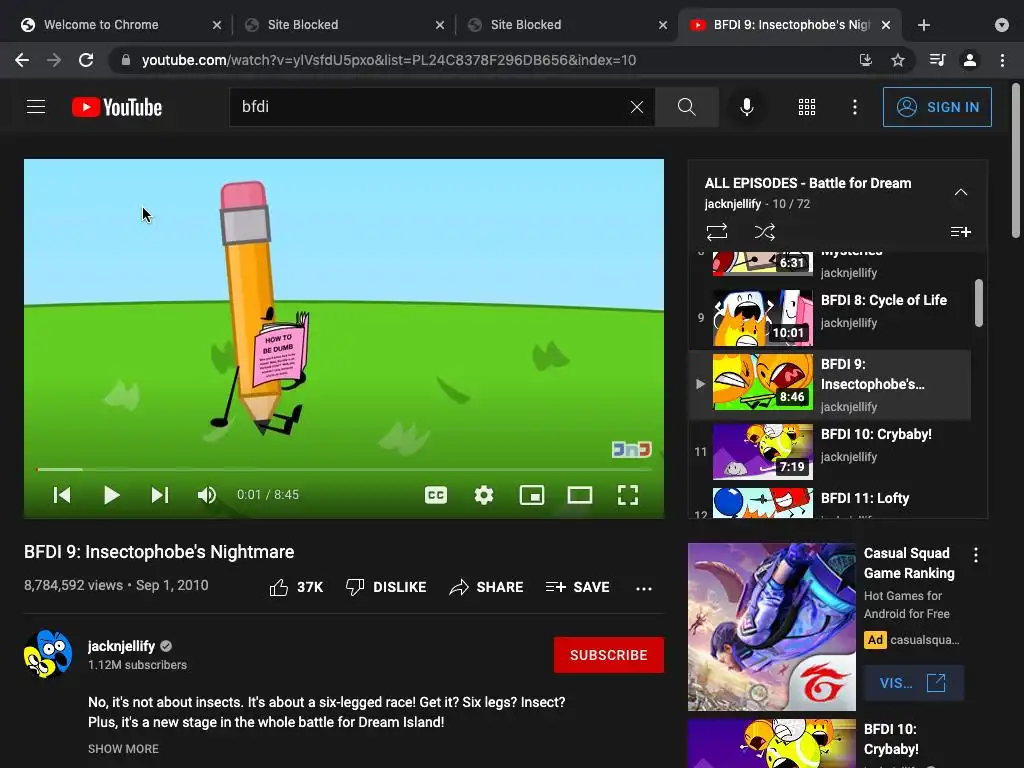View site information lock icon
Viewport: 1024px width, 768px height.
(x=126, y=60)
